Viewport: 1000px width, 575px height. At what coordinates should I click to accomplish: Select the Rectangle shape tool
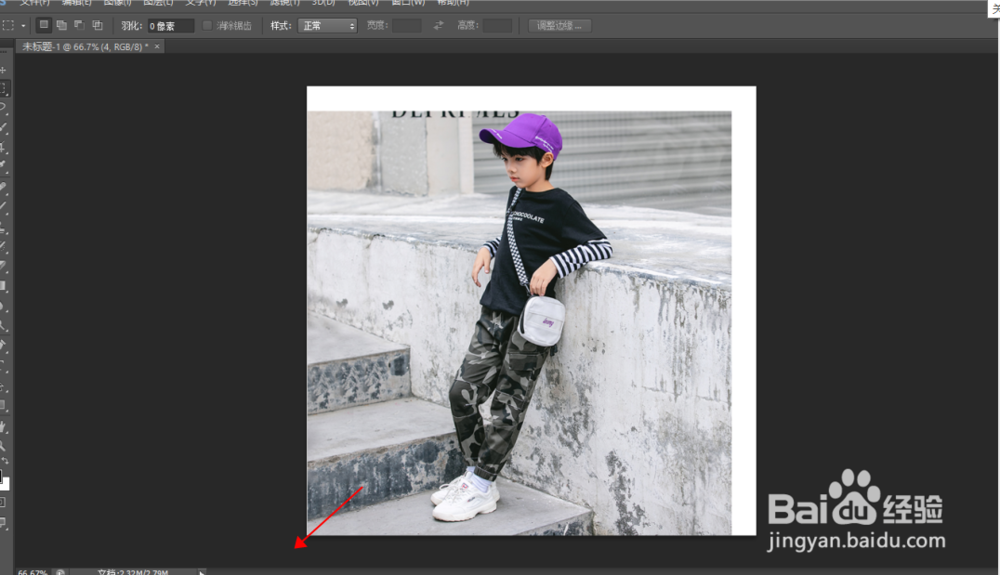[3, 405]
